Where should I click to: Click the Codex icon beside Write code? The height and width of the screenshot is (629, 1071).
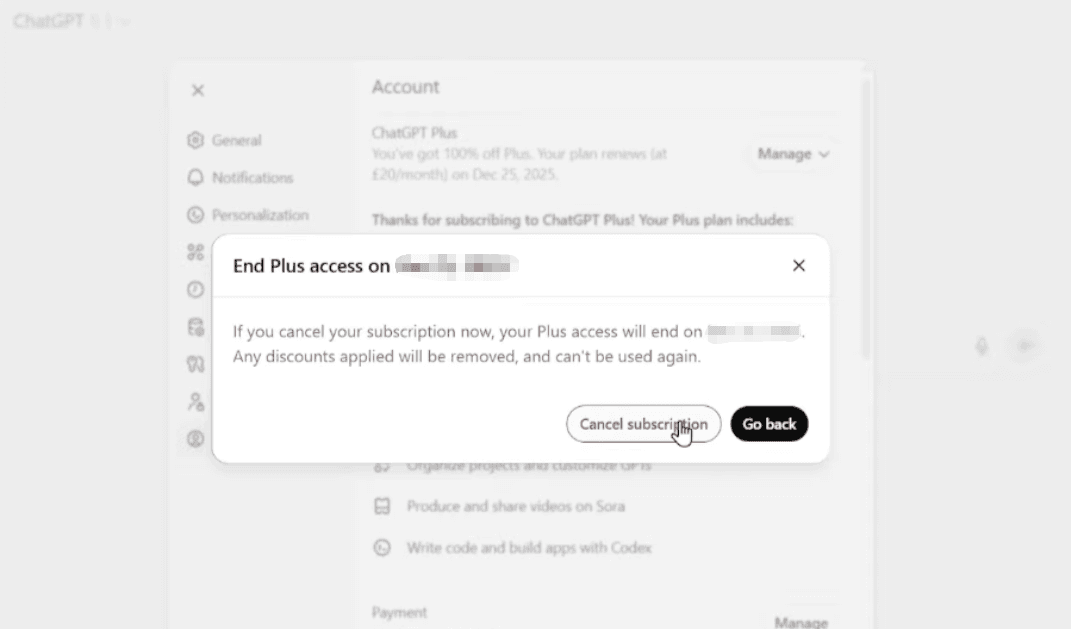click(x=382, y=548)
